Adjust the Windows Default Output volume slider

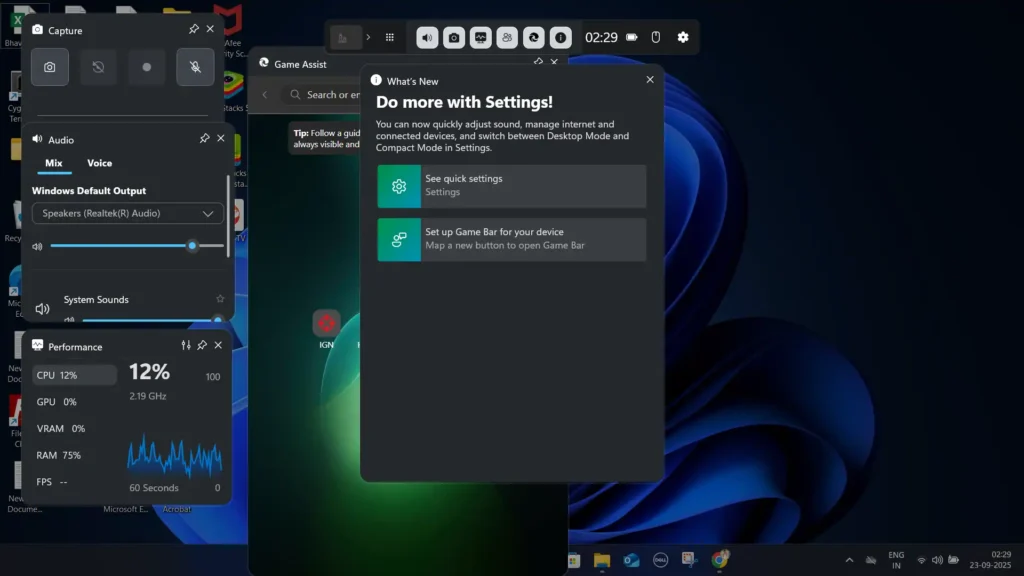coord(136,246)
